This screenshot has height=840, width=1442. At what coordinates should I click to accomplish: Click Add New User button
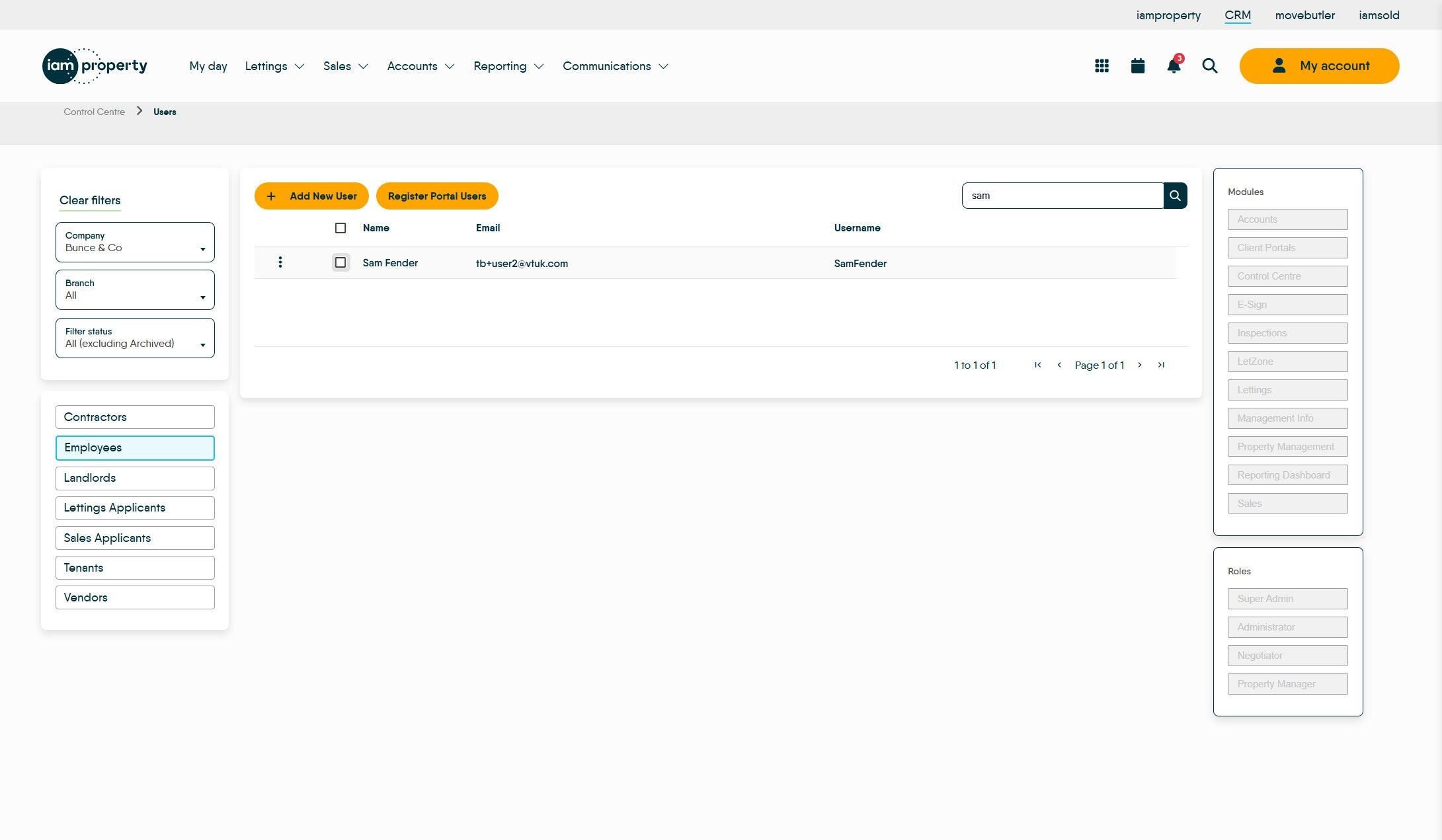point(311,196)
